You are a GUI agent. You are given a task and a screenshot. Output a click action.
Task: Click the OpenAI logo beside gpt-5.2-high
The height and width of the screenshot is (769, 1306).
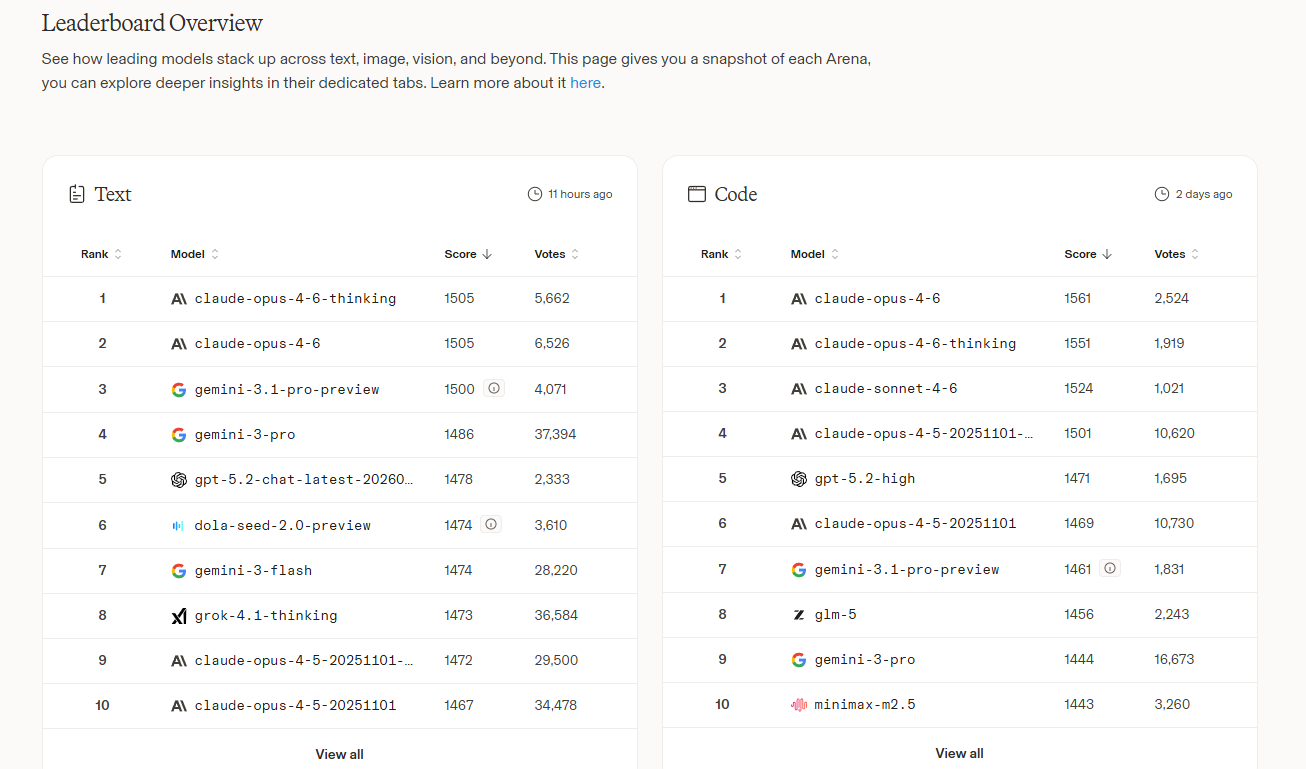pyautogui.click(x=798, y=479)
